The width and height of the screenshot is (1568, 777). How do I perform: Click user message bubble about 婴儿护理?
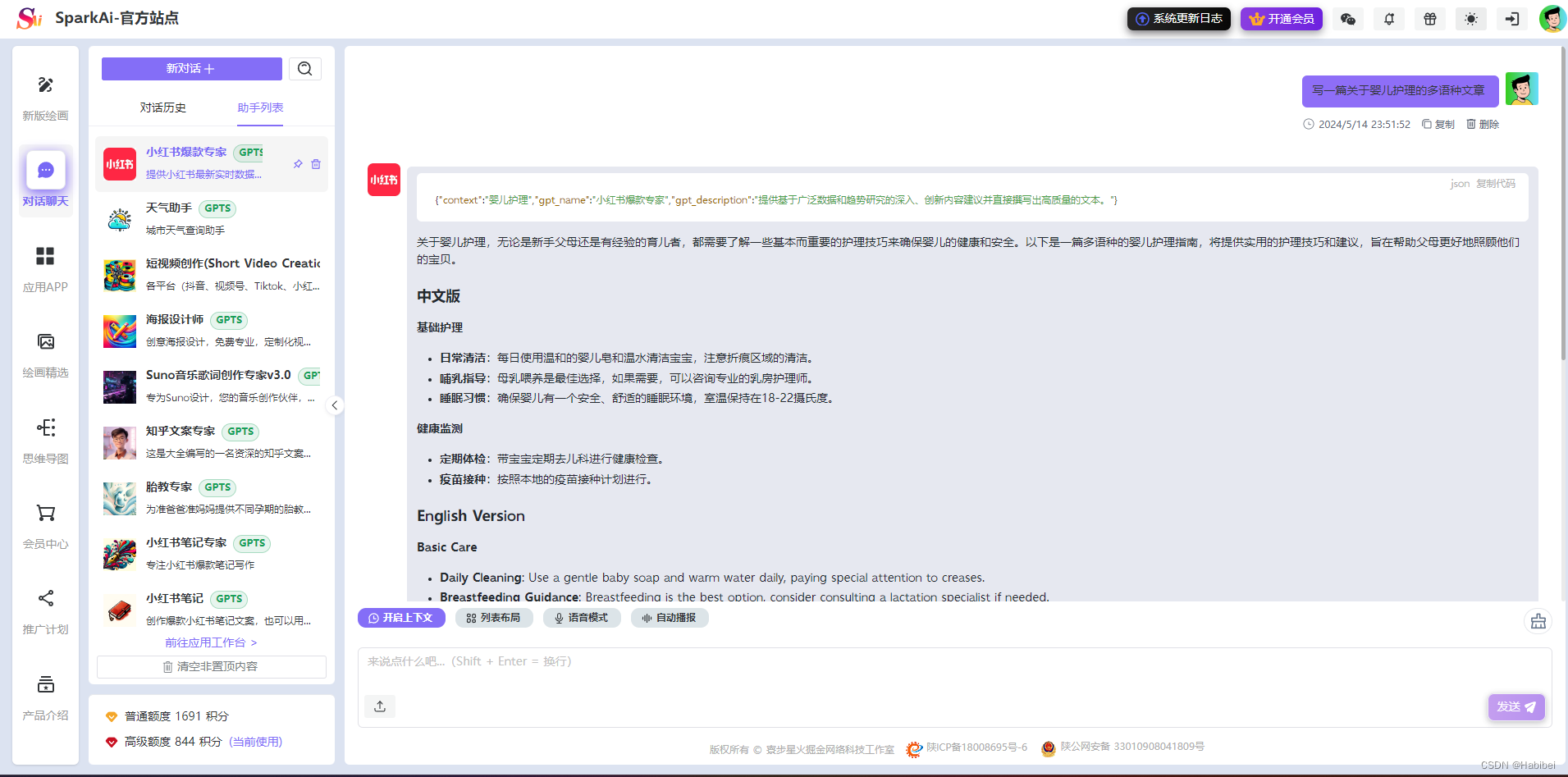click(1400, 91)
